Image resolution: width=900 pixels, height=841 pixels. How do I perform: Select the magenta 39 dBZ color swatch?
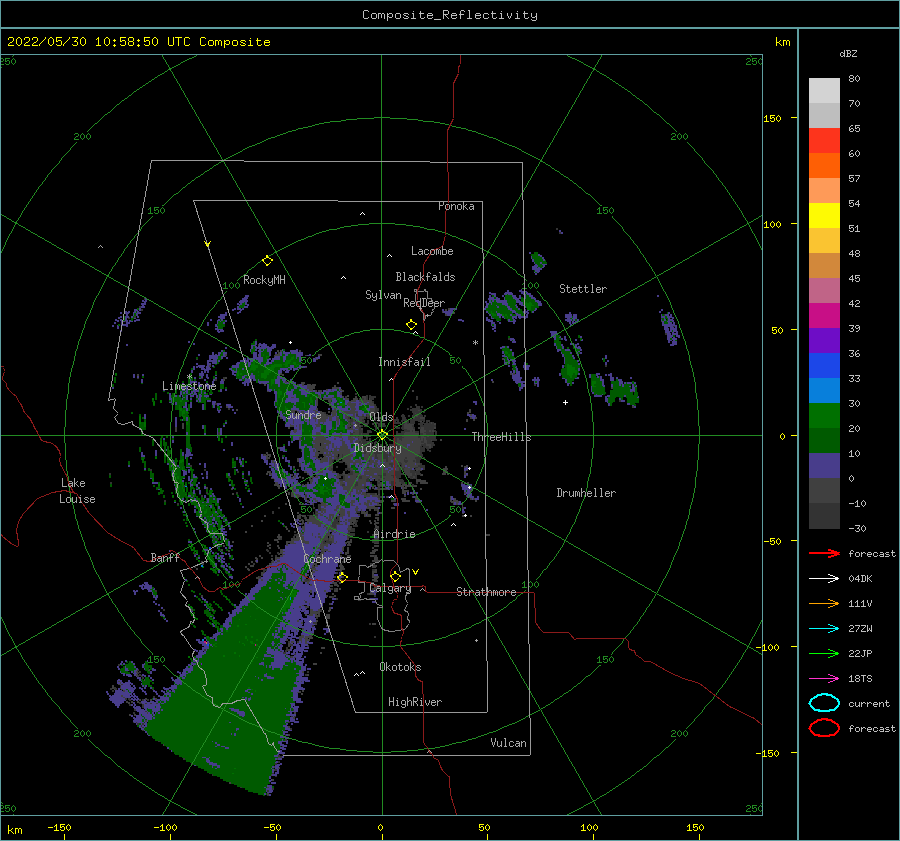(824, 316)
